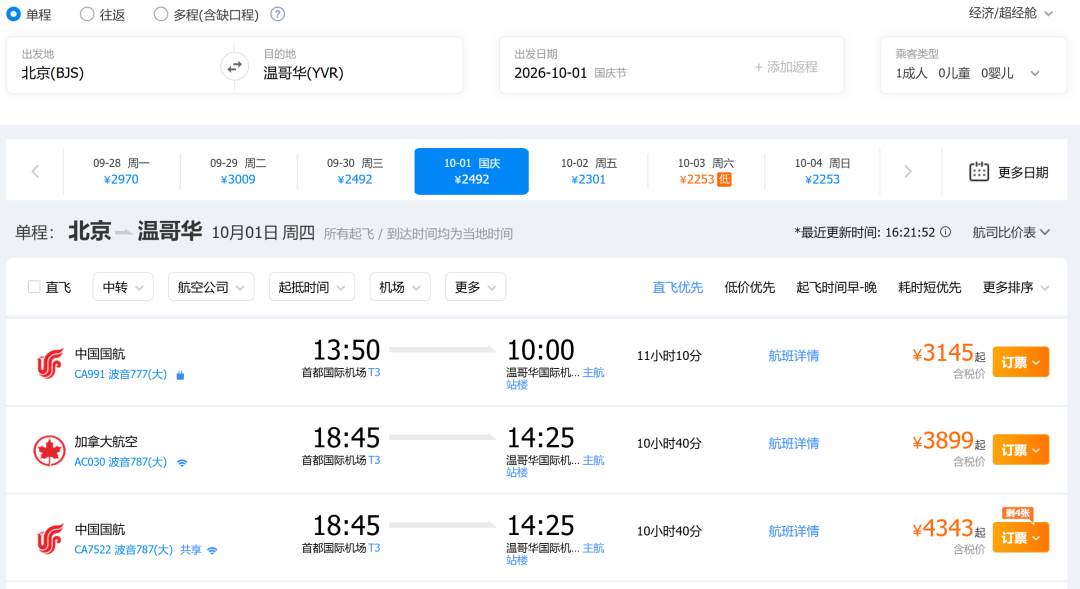Swap departure and destination cities icon
Image resolution: width=1080 pixels, height=589 pixels.
(235, 67)
